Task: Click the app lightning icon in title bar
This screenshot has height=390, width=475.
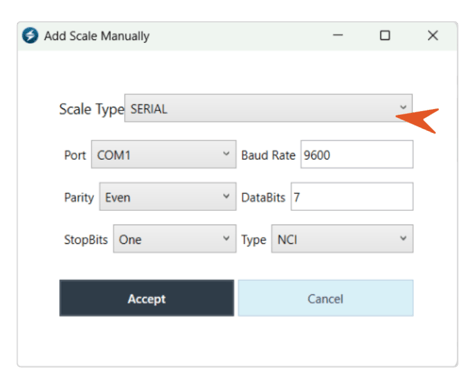Action: click(x=30, y=35)
